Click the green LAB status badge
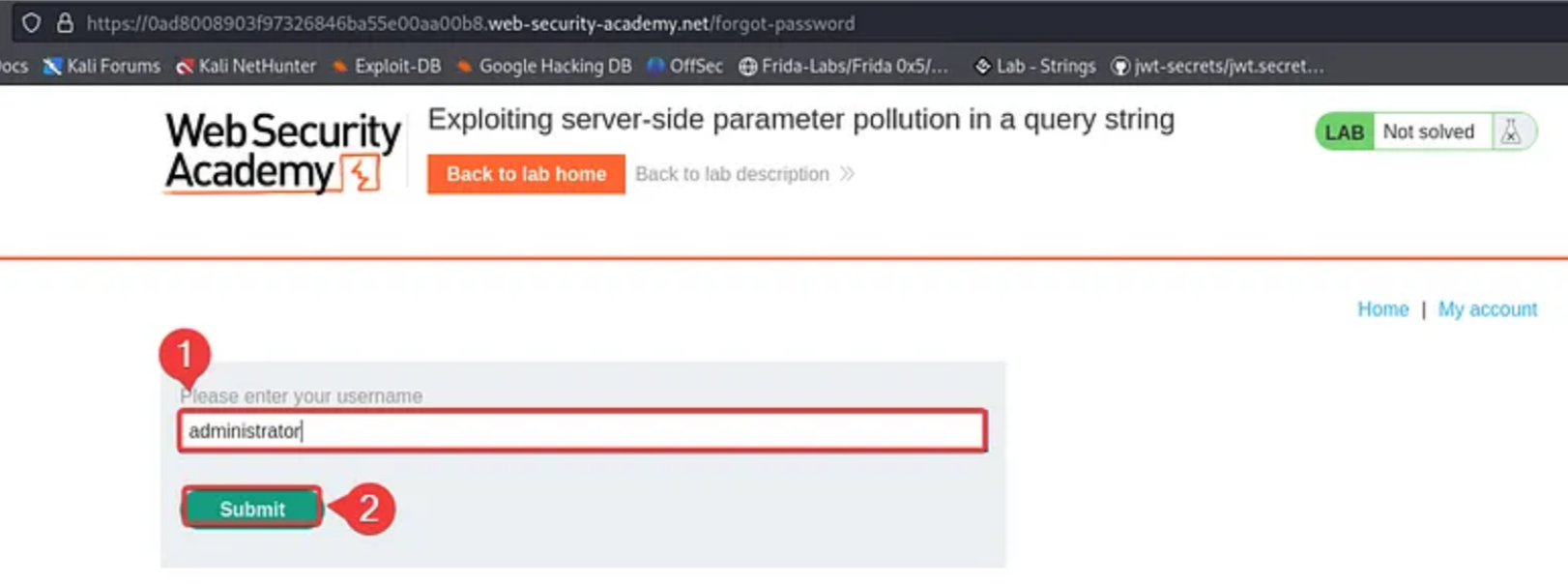 pyautogui.click(x=1344, y=131)
